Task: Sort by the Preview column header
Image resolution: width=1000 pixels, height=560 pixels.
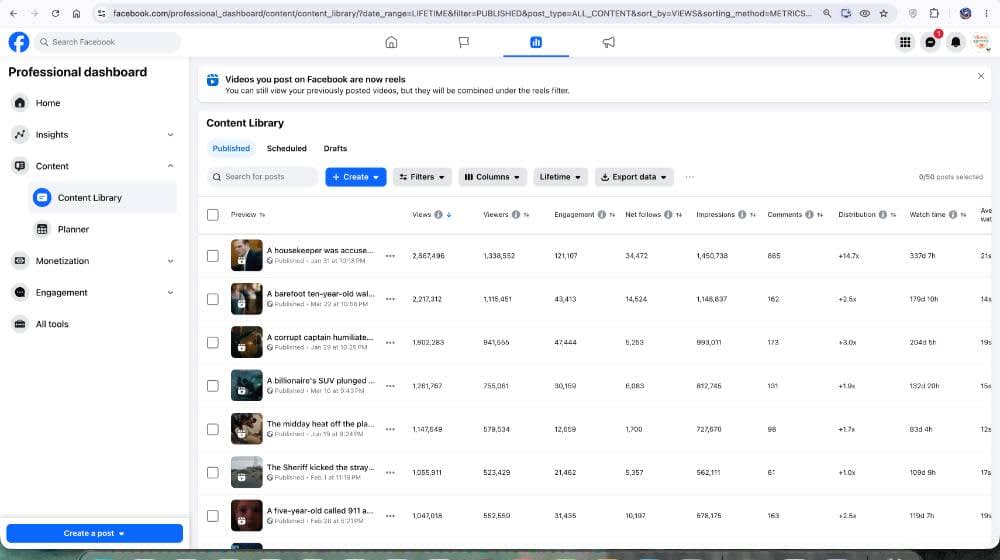Action: coord(243,215)
